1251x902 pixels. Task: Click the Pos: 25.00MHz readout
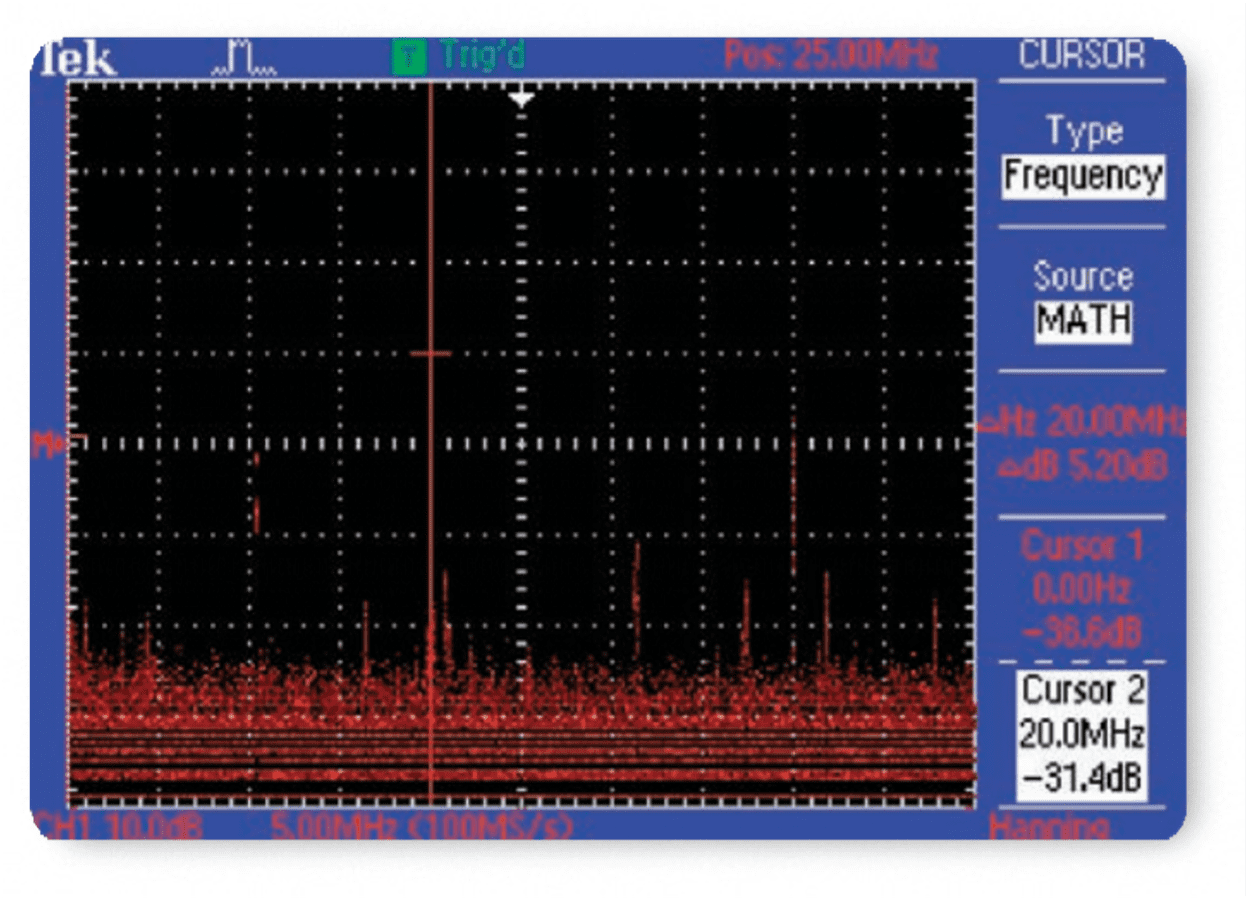pyautogui.click(x=830, y=57)
